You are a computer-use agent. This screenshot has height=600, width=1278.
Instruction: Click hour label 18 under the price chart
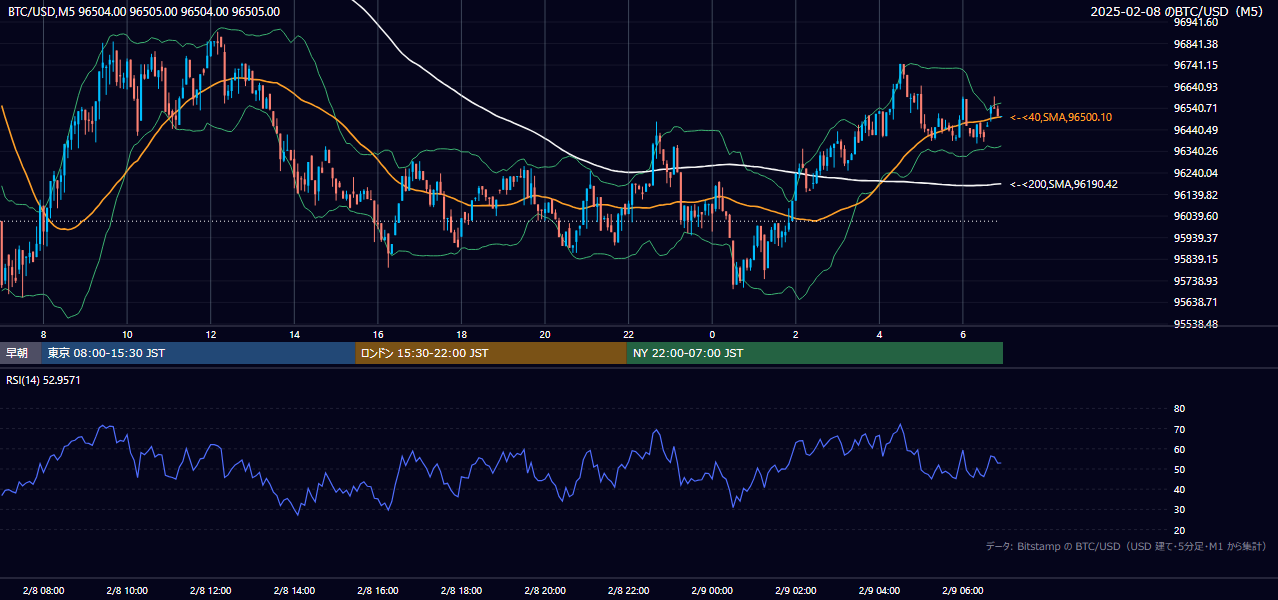pos(461,334)
